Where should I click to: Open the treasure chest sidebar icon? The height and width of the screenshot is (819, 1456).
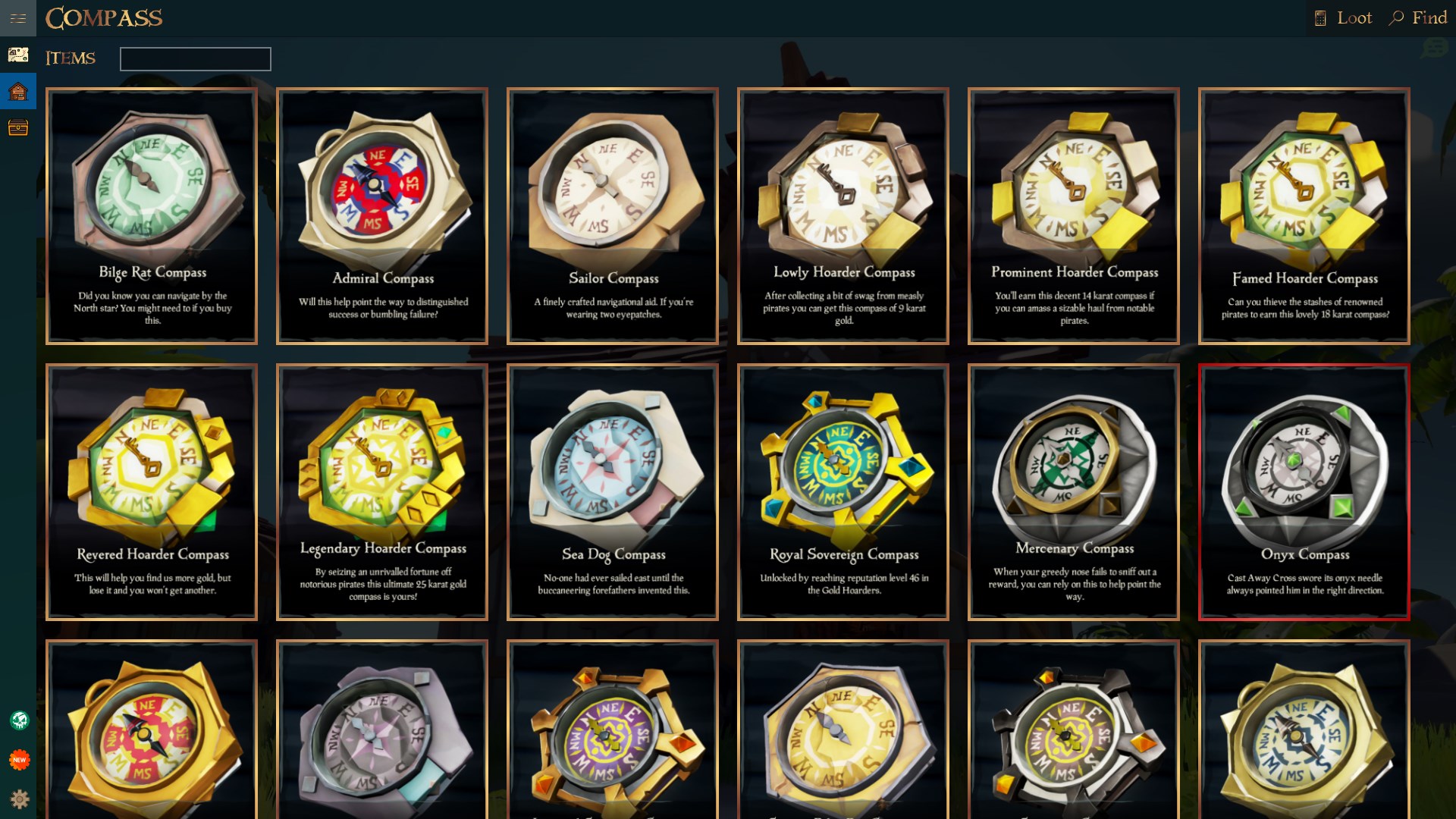[x=18, y=127]
